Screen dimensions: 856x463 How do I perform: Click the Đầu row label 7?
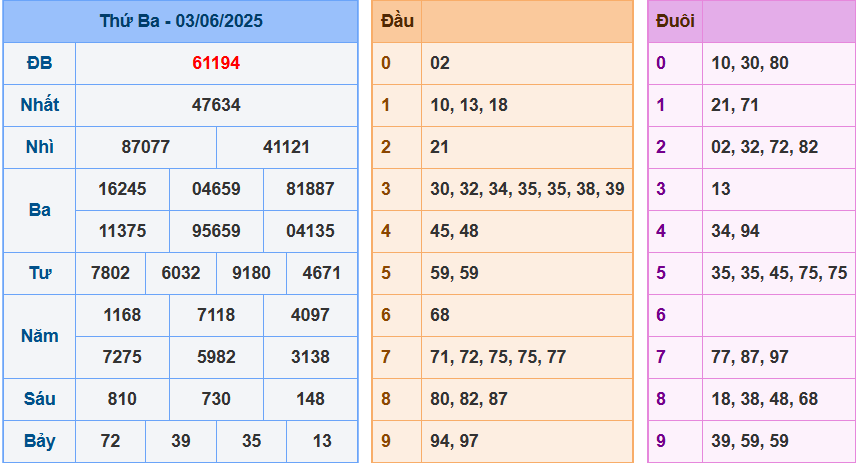click(386, 357)
